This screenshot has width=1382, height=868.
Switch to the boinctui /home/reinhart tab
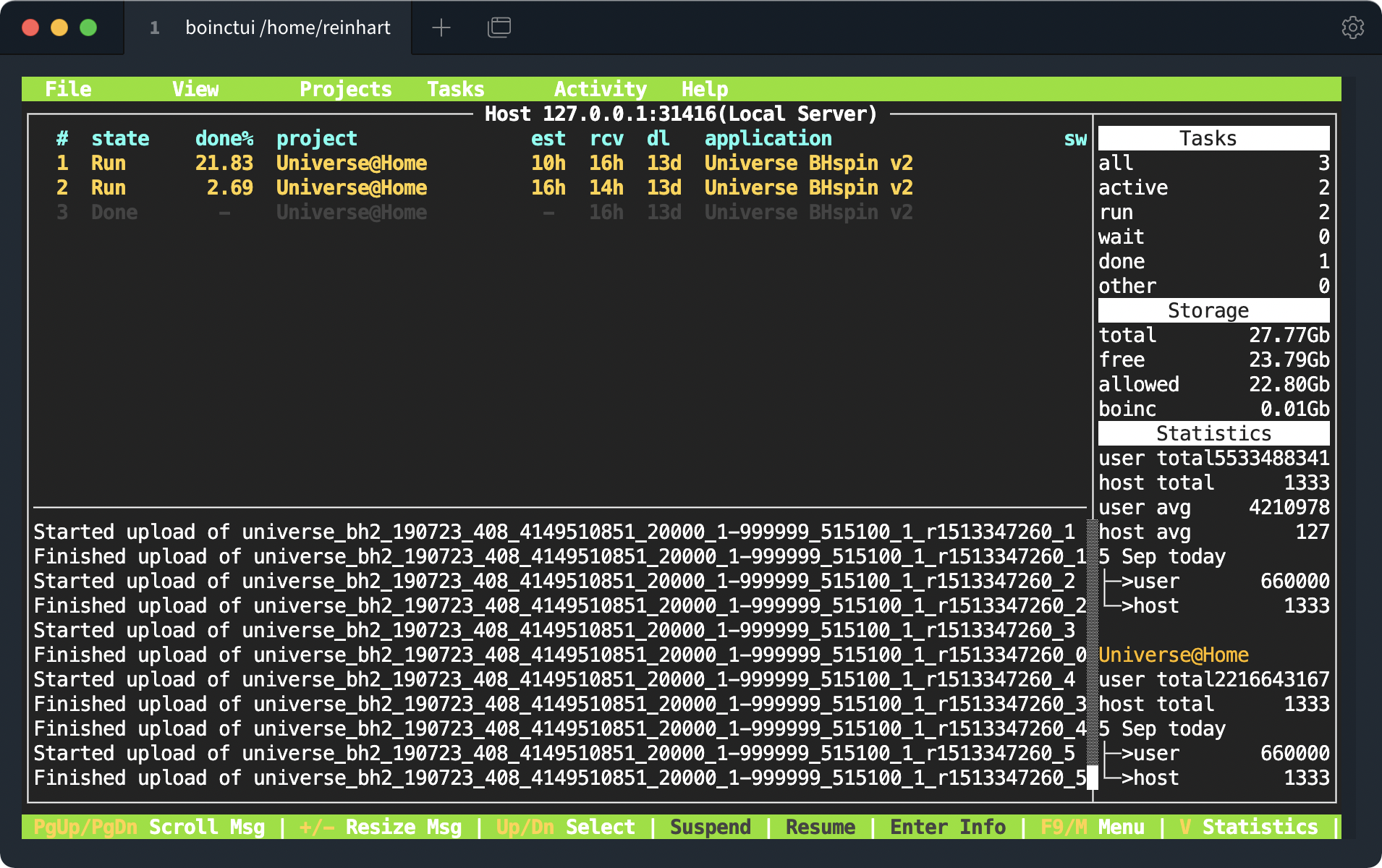click(x=287, y=27)
